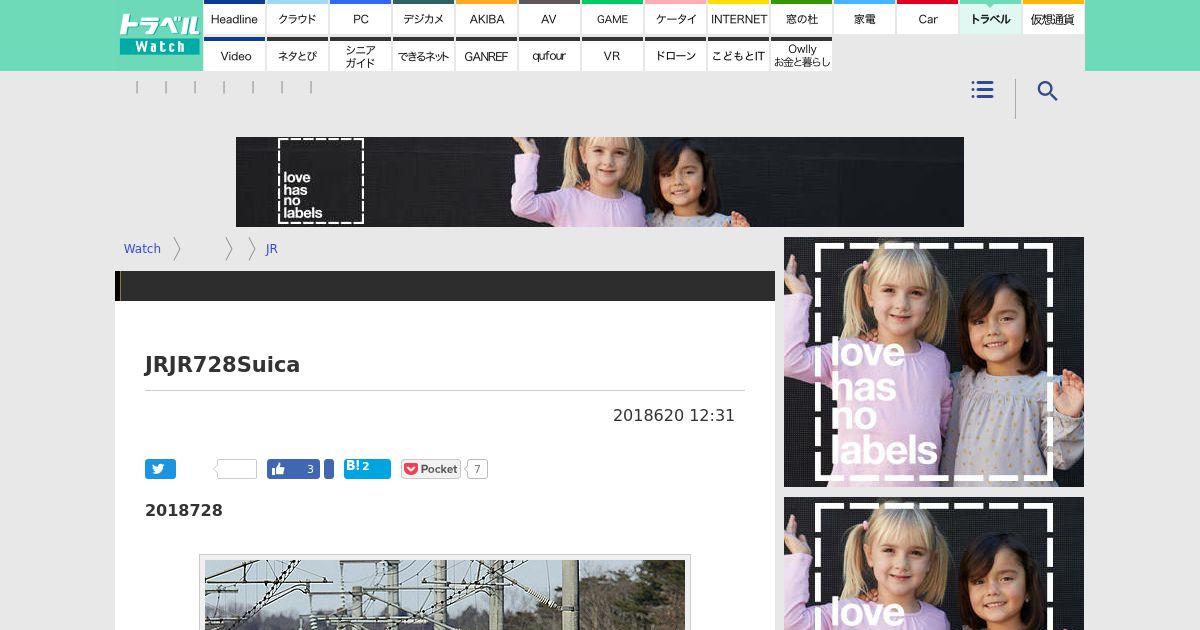Open the ケータイ site tab
The image size is (1200, 630).
point(675,18)
